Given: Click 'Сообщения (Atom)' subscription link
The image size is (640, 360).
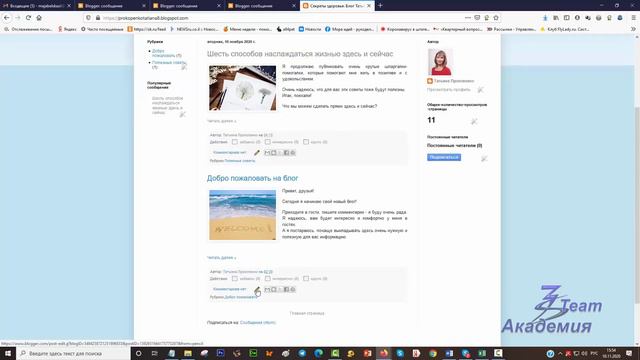Looking at the screenshot, I should [x=258, y=322].
